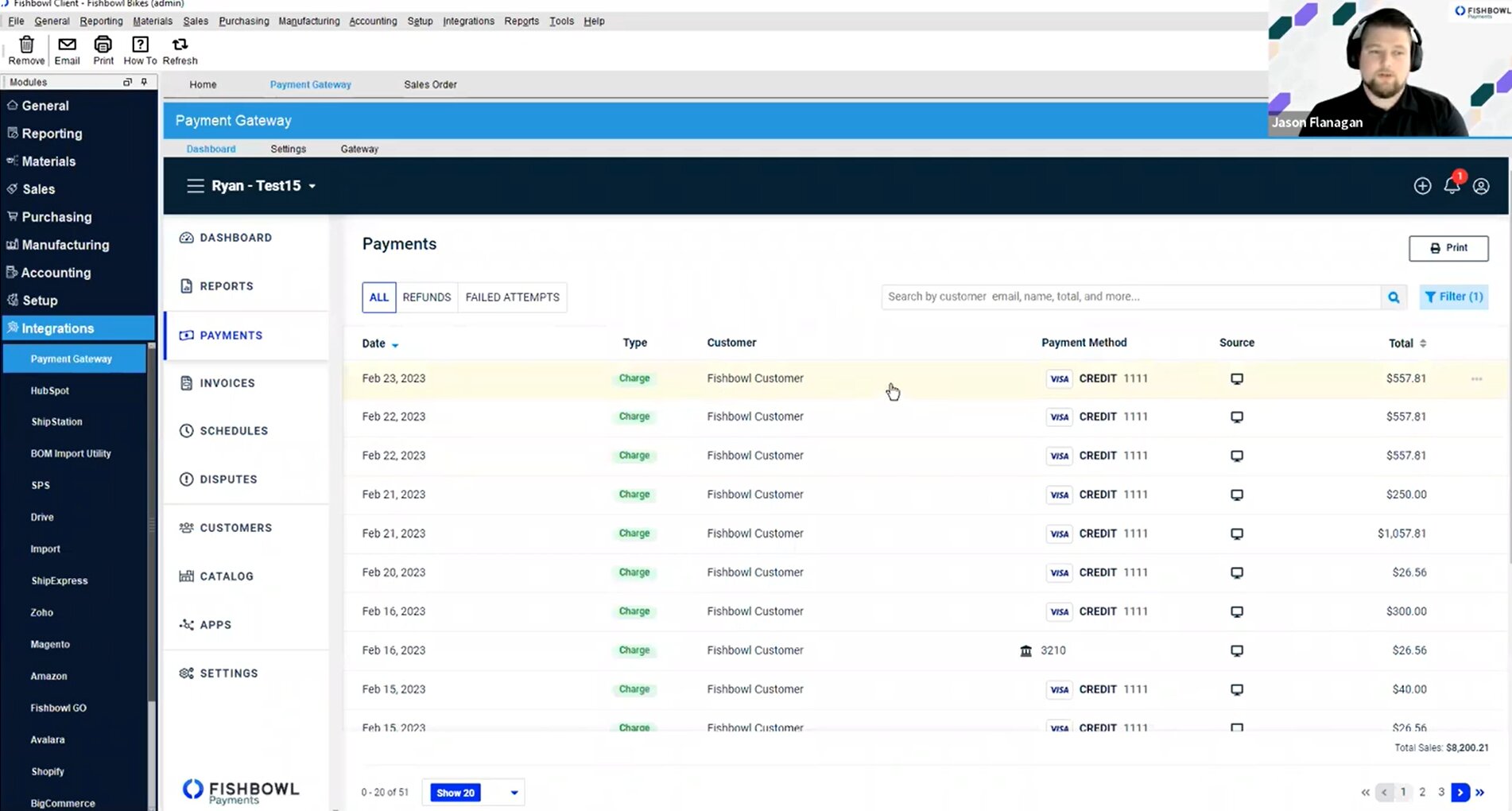Switch to the Failed Attempts tab
This screenshot has width=1512, height=811.
click(x=512, y=297)
